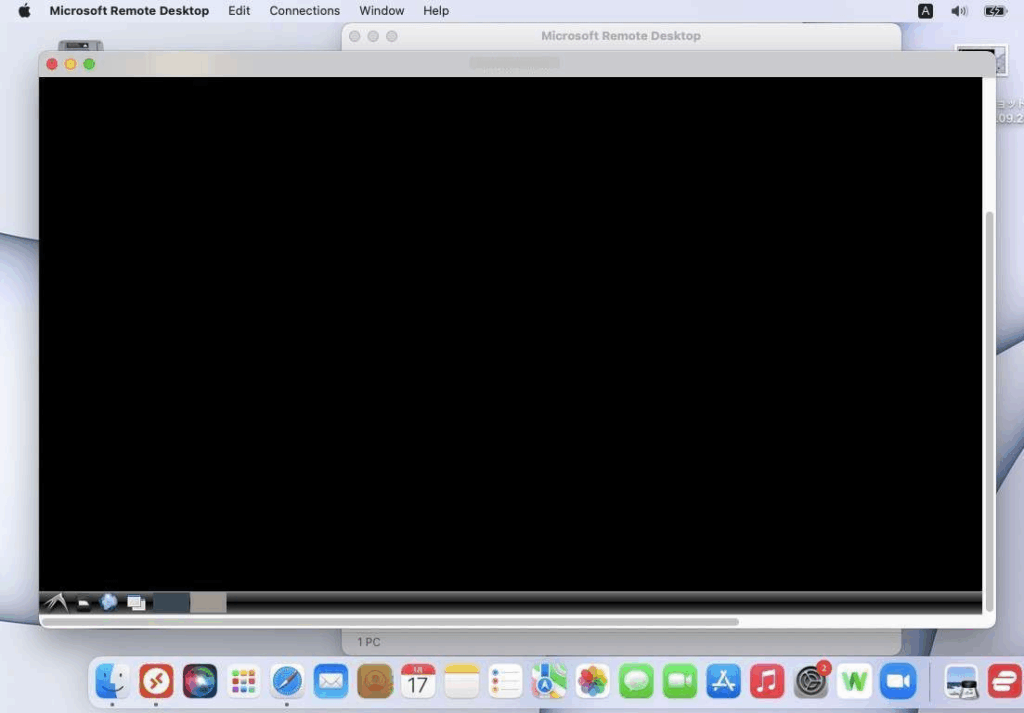Image resolution: width=1024 pixels, height=713 pixels.
Task: Open Finder from the Dock
Action: [x=112, y=681]
